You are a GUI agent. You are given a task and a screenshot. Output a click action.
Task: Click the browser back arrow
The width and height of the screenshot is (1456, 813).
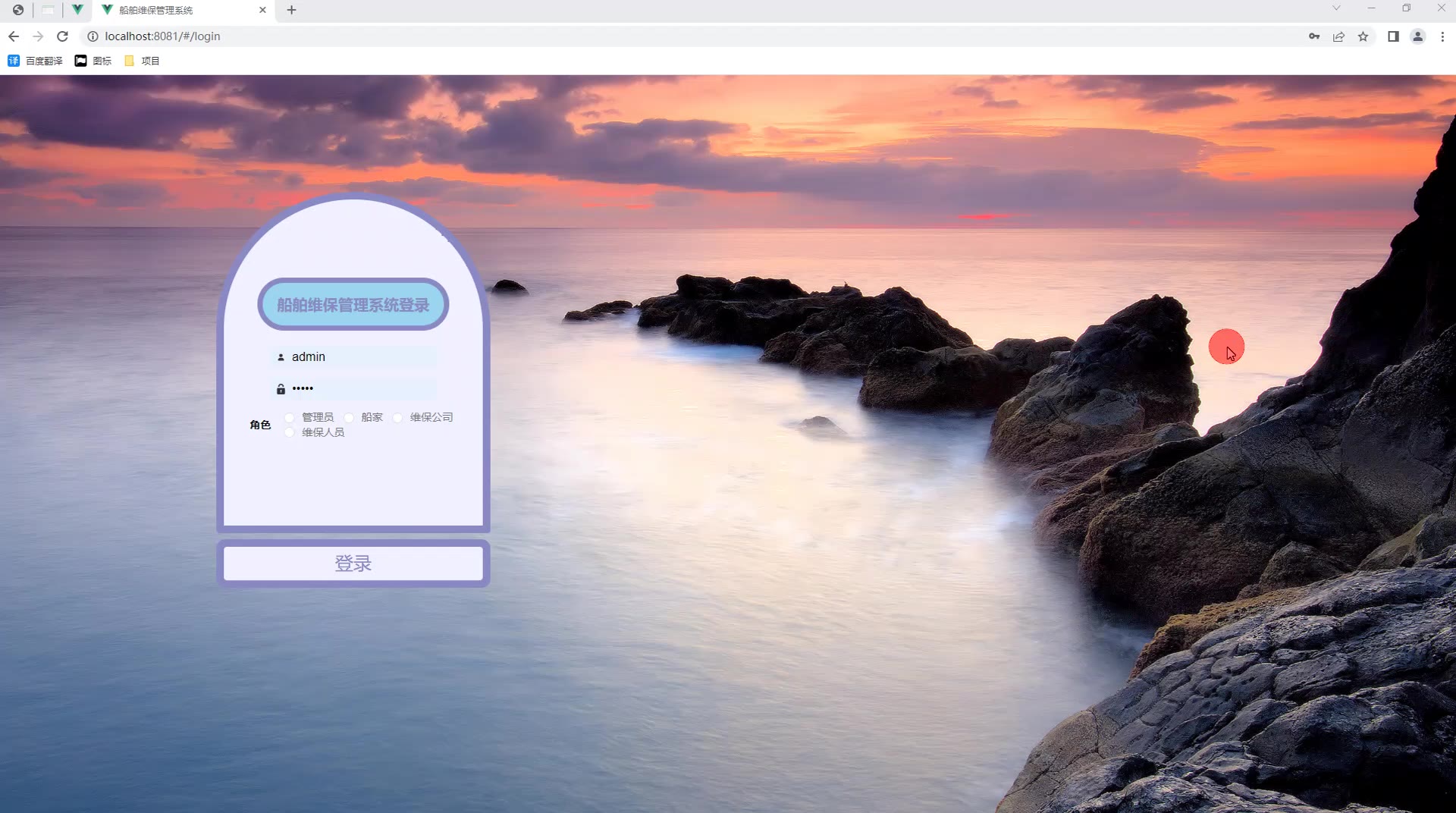[14, 36]
